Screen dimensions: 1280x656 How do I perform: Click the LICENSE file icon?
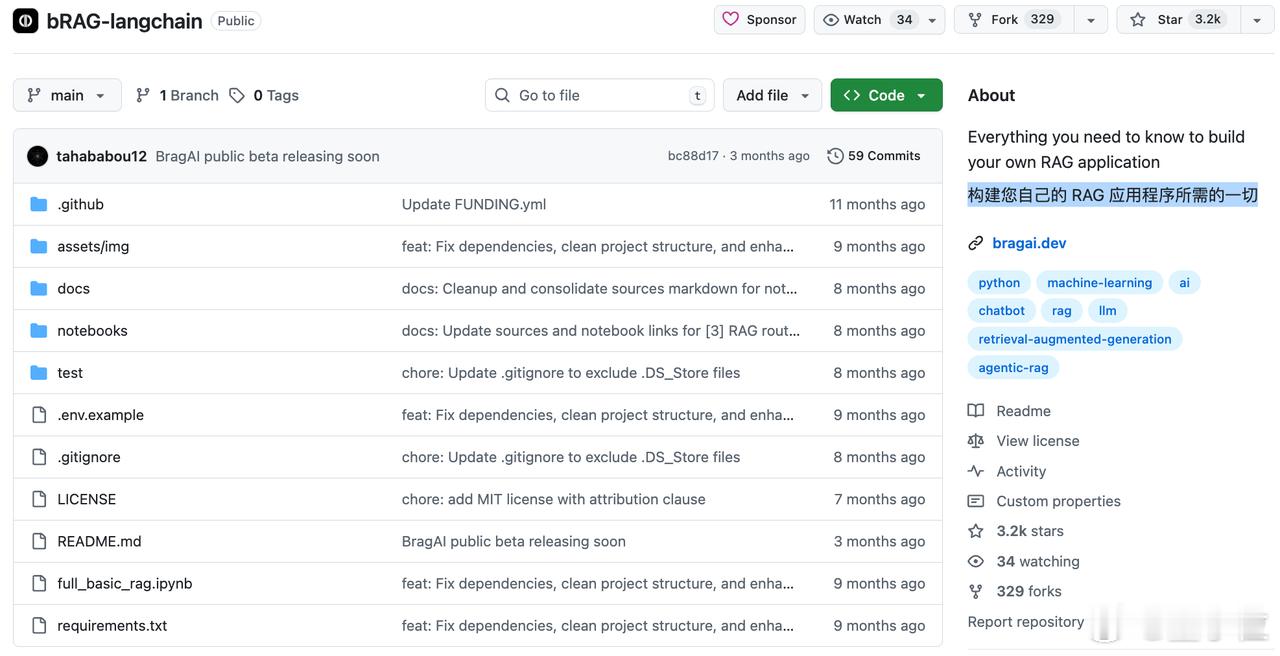pos(39,499)
